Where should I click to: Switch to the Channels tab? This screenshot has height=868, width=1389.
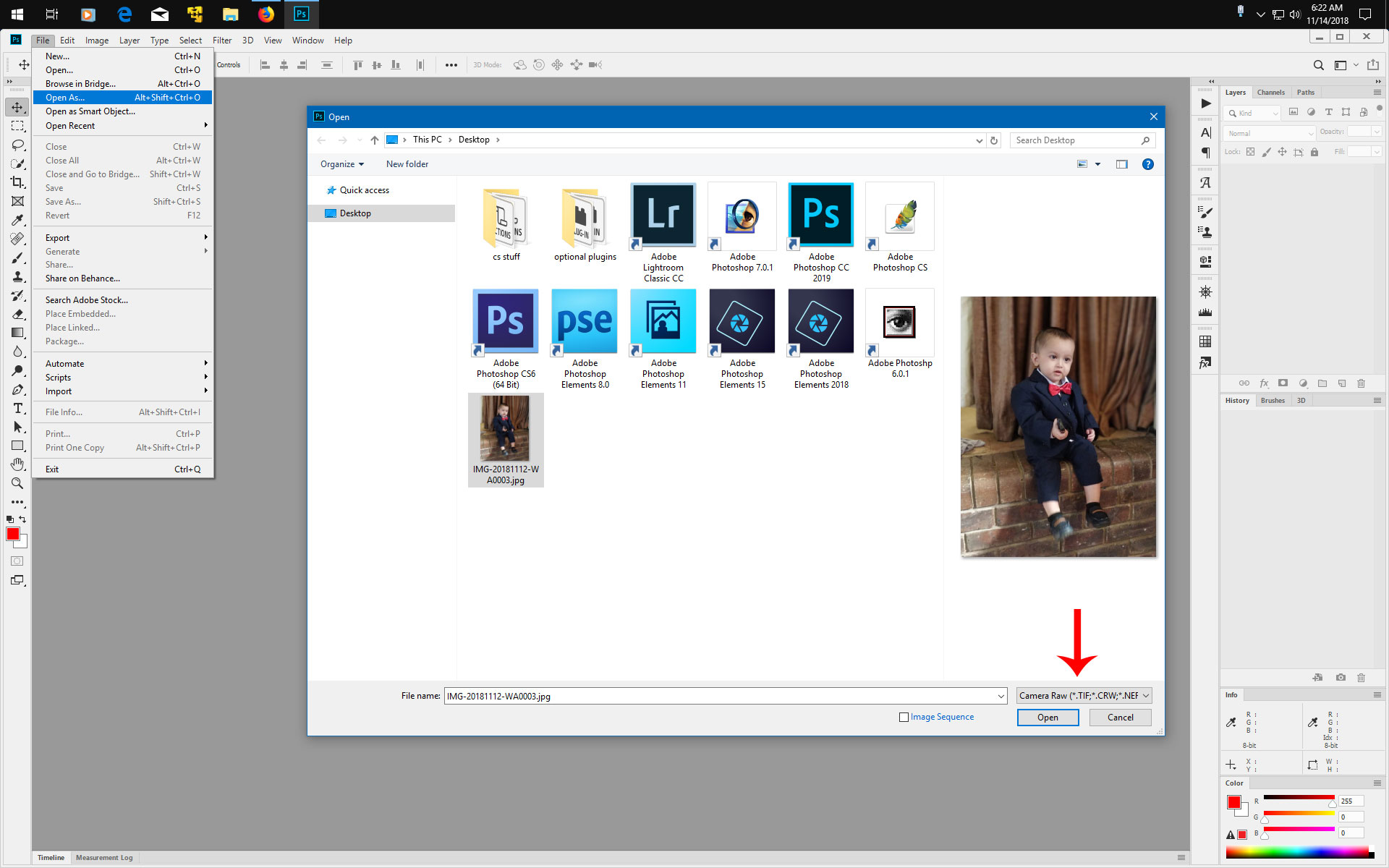point(1270,93)
